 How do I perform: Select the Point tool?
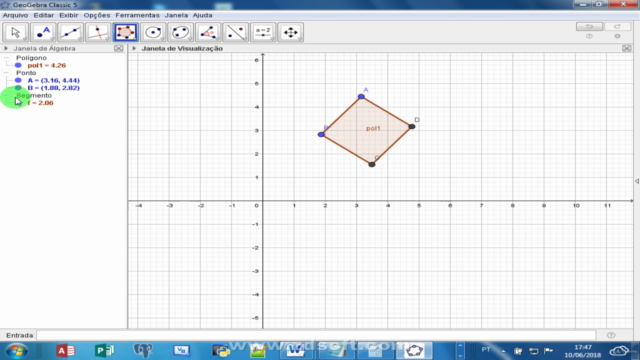click(43, 32)
